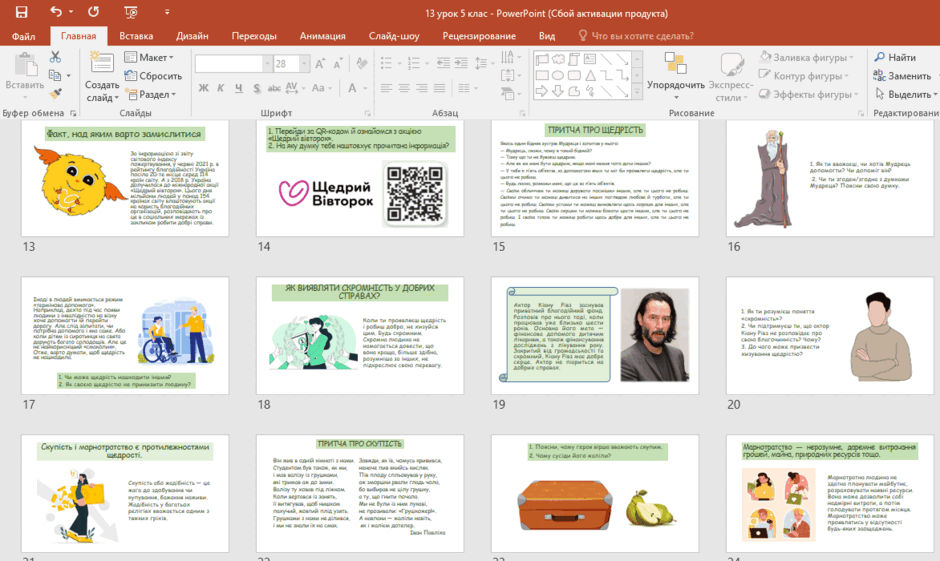Open Контур фигуры shape outline

tap(804, 76)
